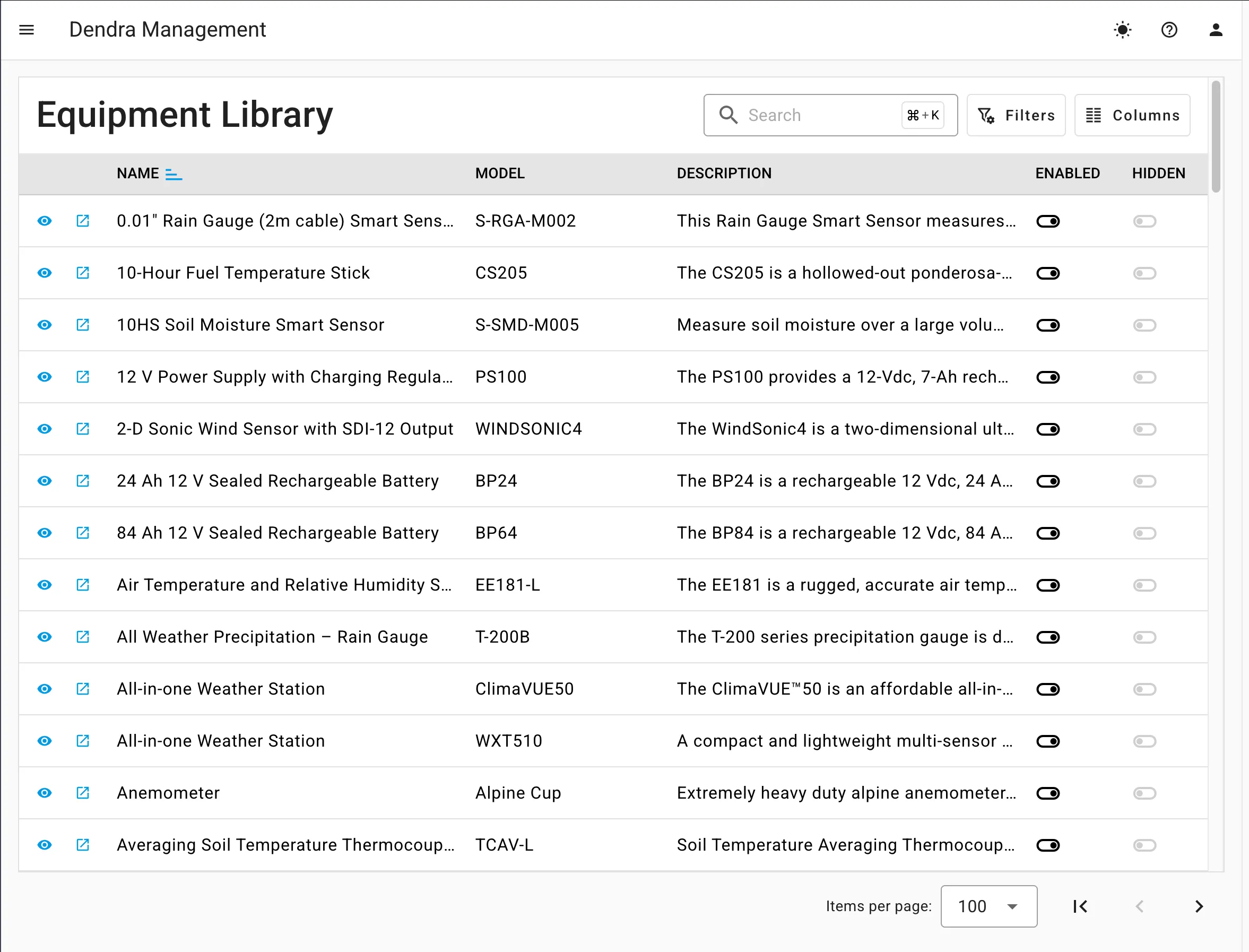Select the description starting Measure soil moisture
1249x952 pixels.
click(840, 325)
